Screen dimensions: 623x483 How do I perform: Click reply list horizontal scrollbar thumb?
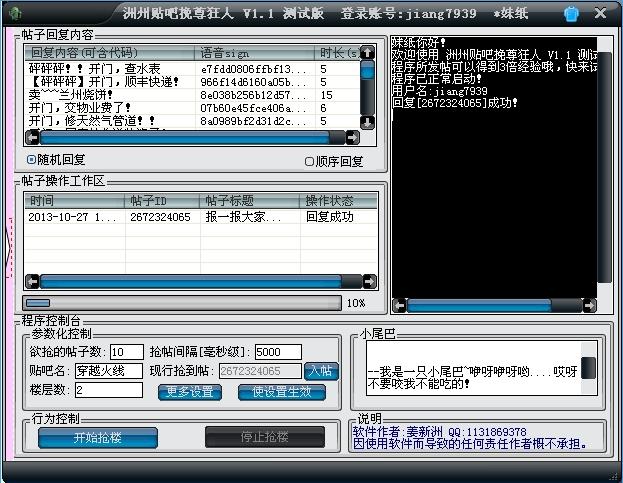click(184, 137)
